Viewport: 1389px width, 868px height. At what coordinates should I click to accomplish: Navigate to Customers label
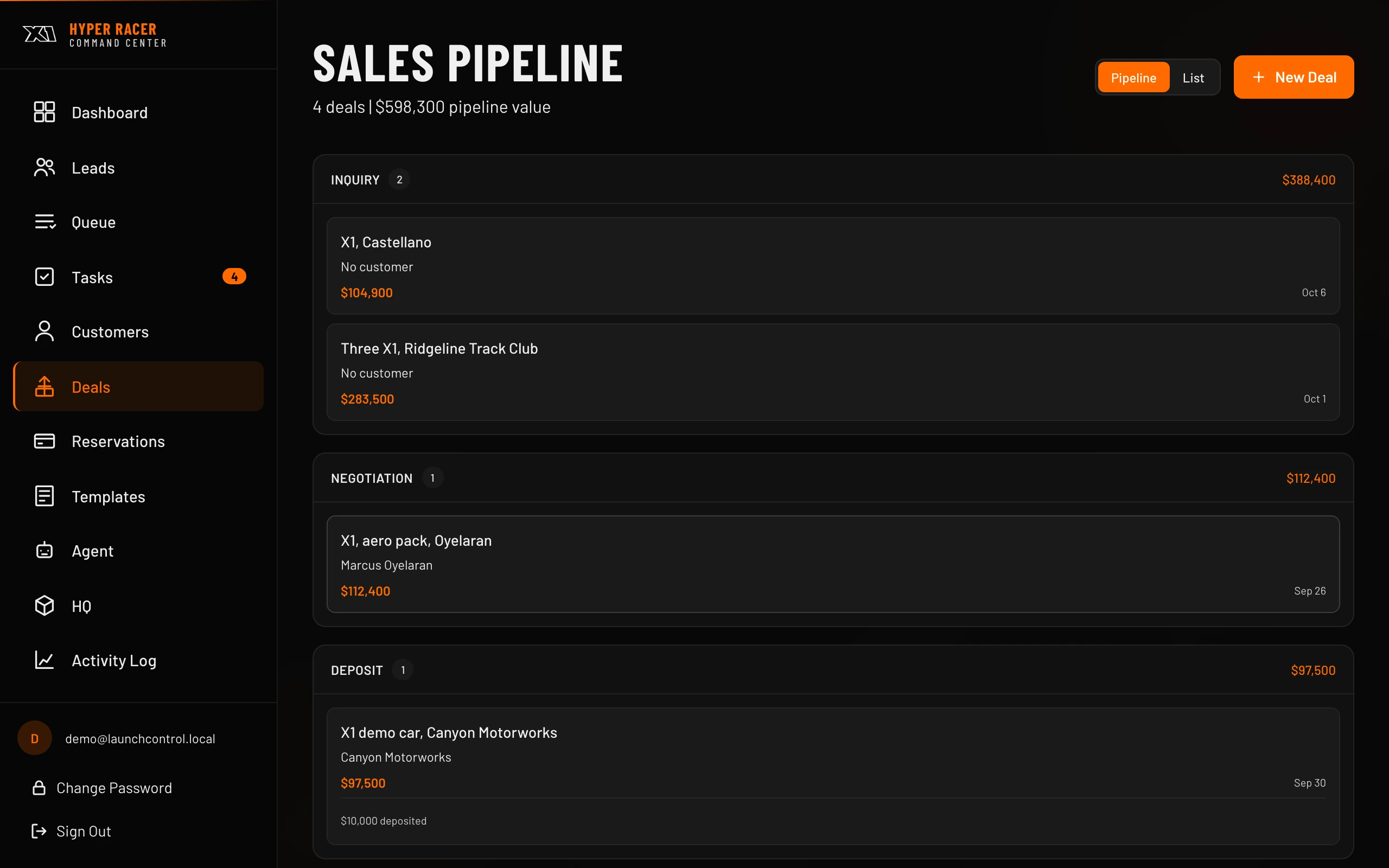click(x=110, y=332)
